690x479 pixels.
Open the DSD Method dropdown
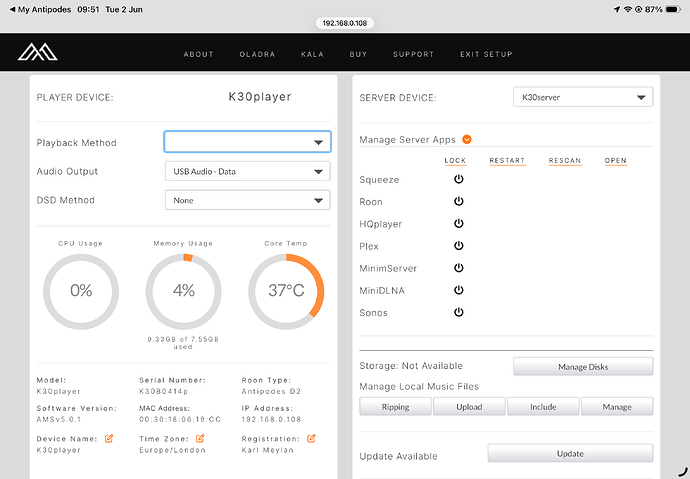[x=247, y=200]
